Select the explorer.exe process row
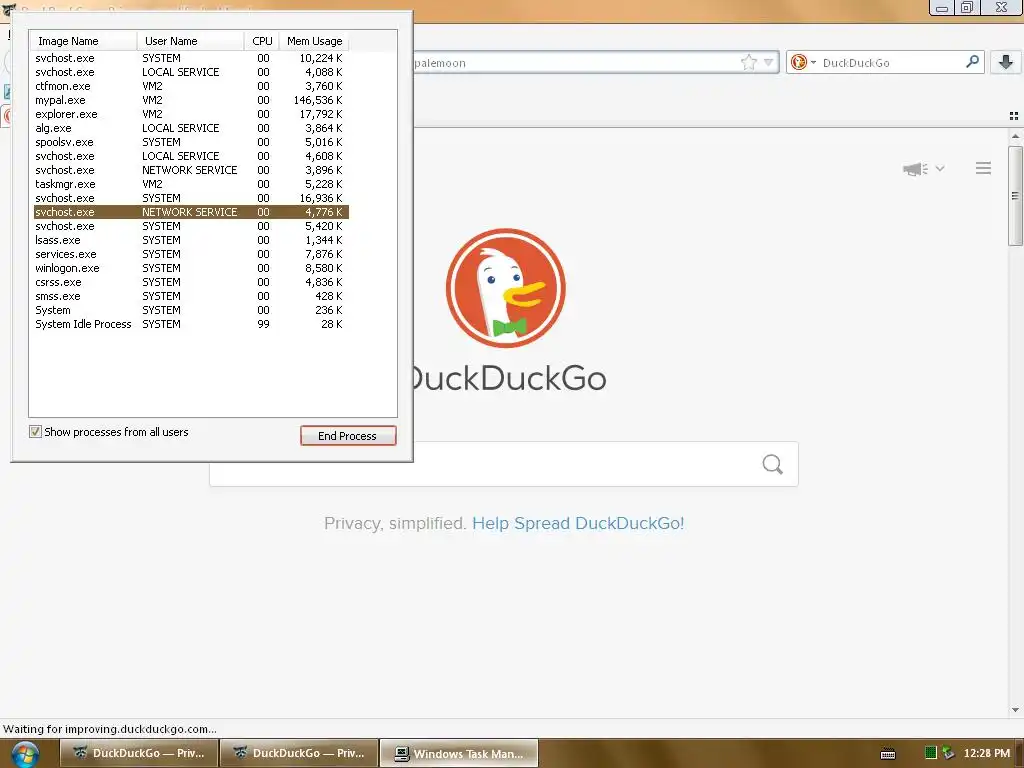 191,114
